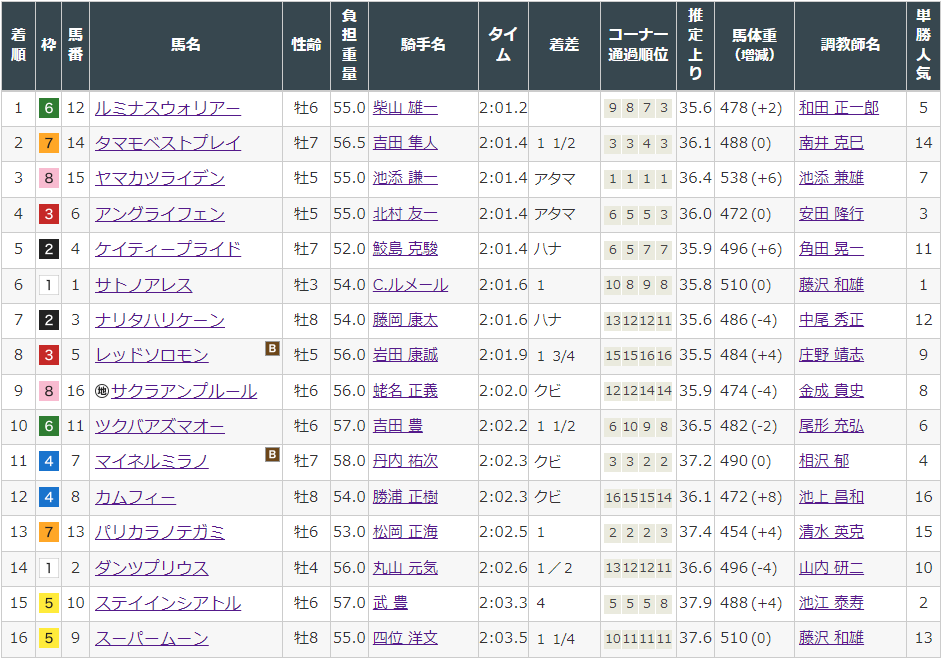Viewport: 943px width, 660px height.
Task: Click the 馬名 column header
Action: click(186, 45)
